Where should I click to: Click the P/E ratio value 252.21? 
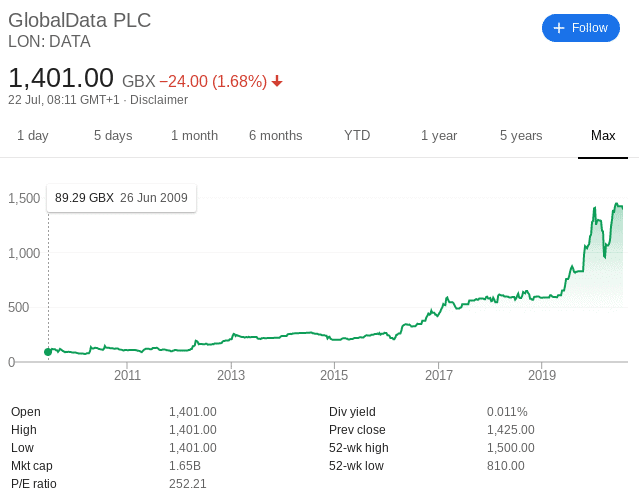(188, 484)
